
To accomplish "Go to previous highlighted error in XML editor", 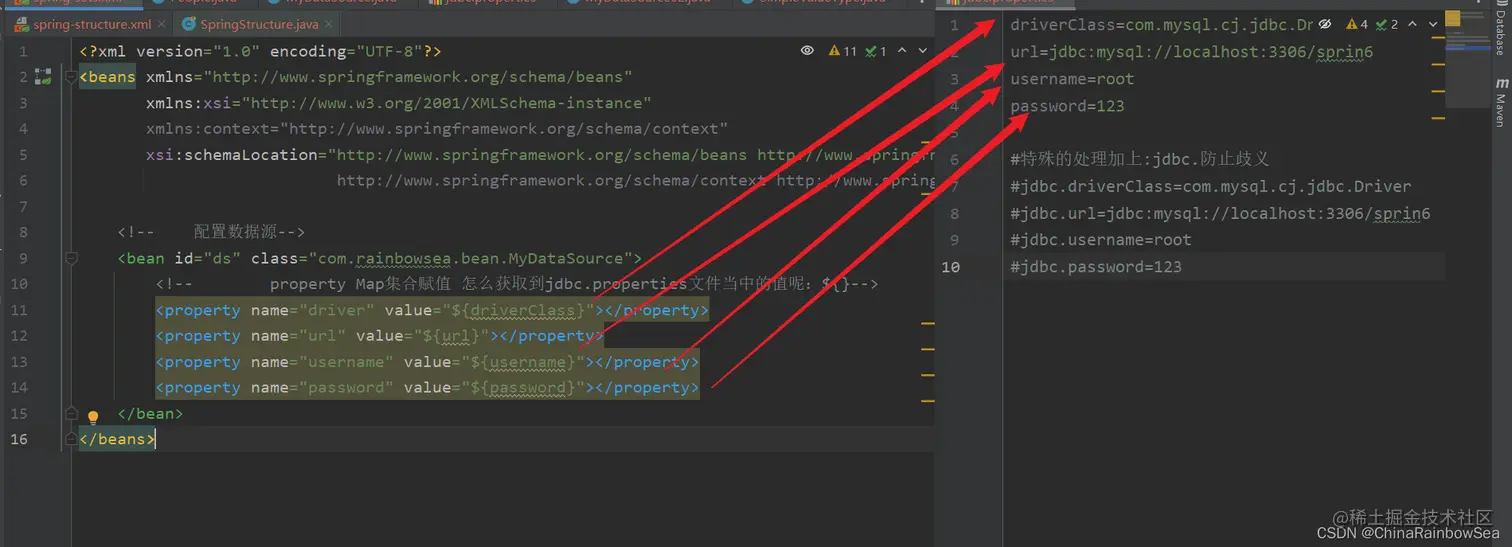I will point(901,51).
